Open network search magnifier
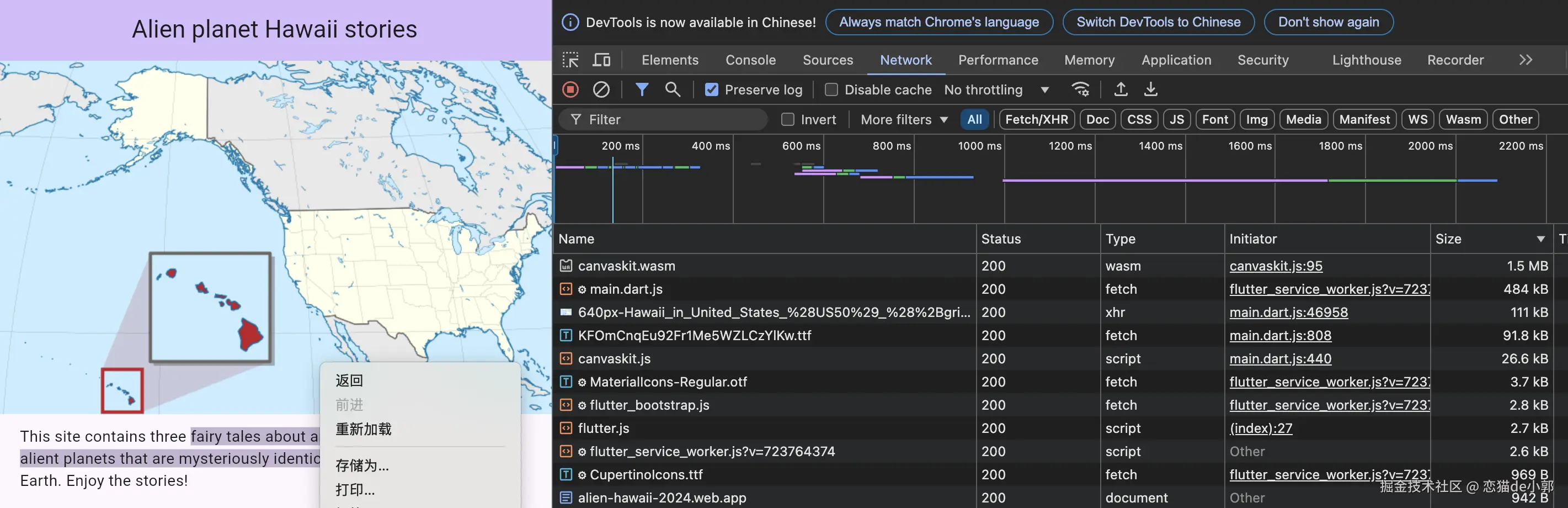The image size is (1568, 508). [672, 89]
